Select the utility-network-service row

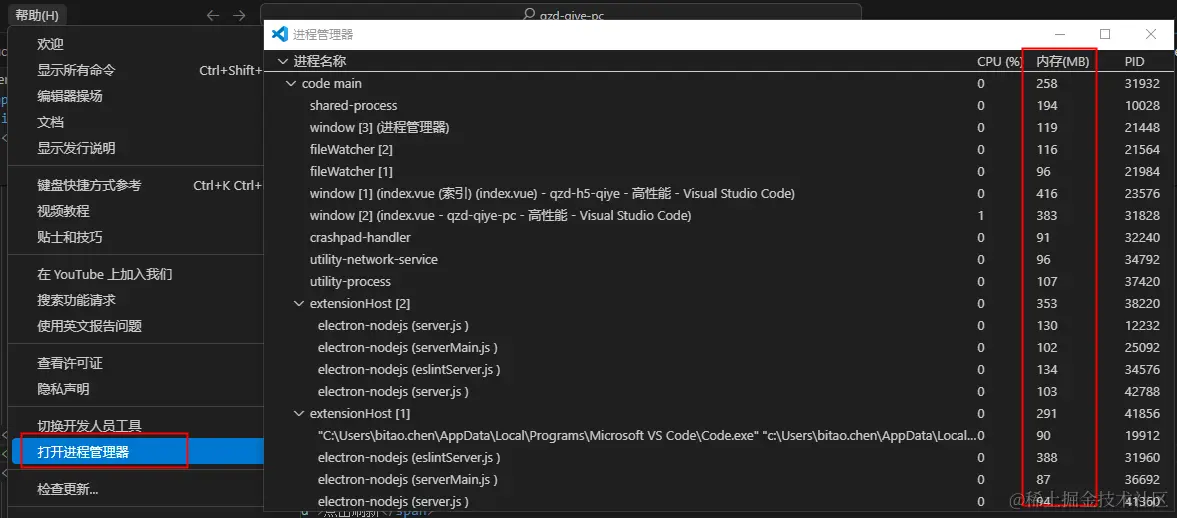720,260
